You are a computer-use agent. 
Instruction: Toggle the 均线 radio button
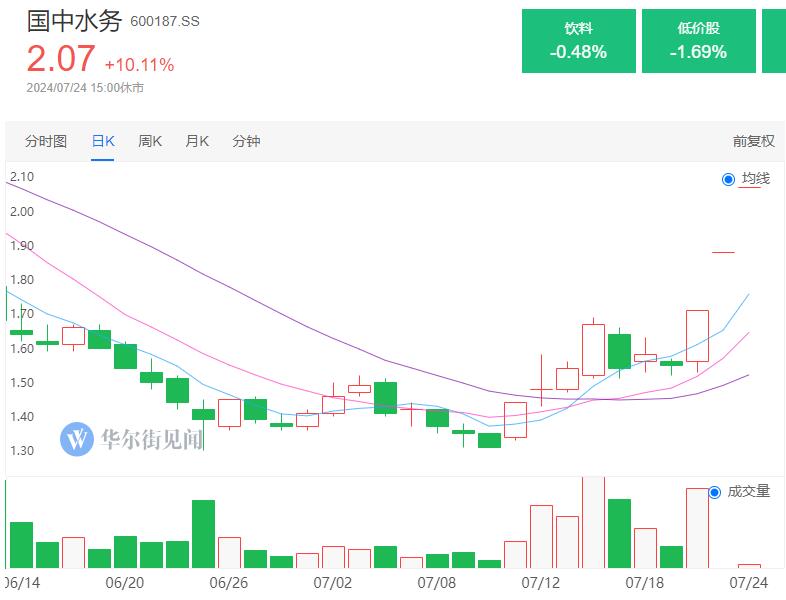pos(728,179)
